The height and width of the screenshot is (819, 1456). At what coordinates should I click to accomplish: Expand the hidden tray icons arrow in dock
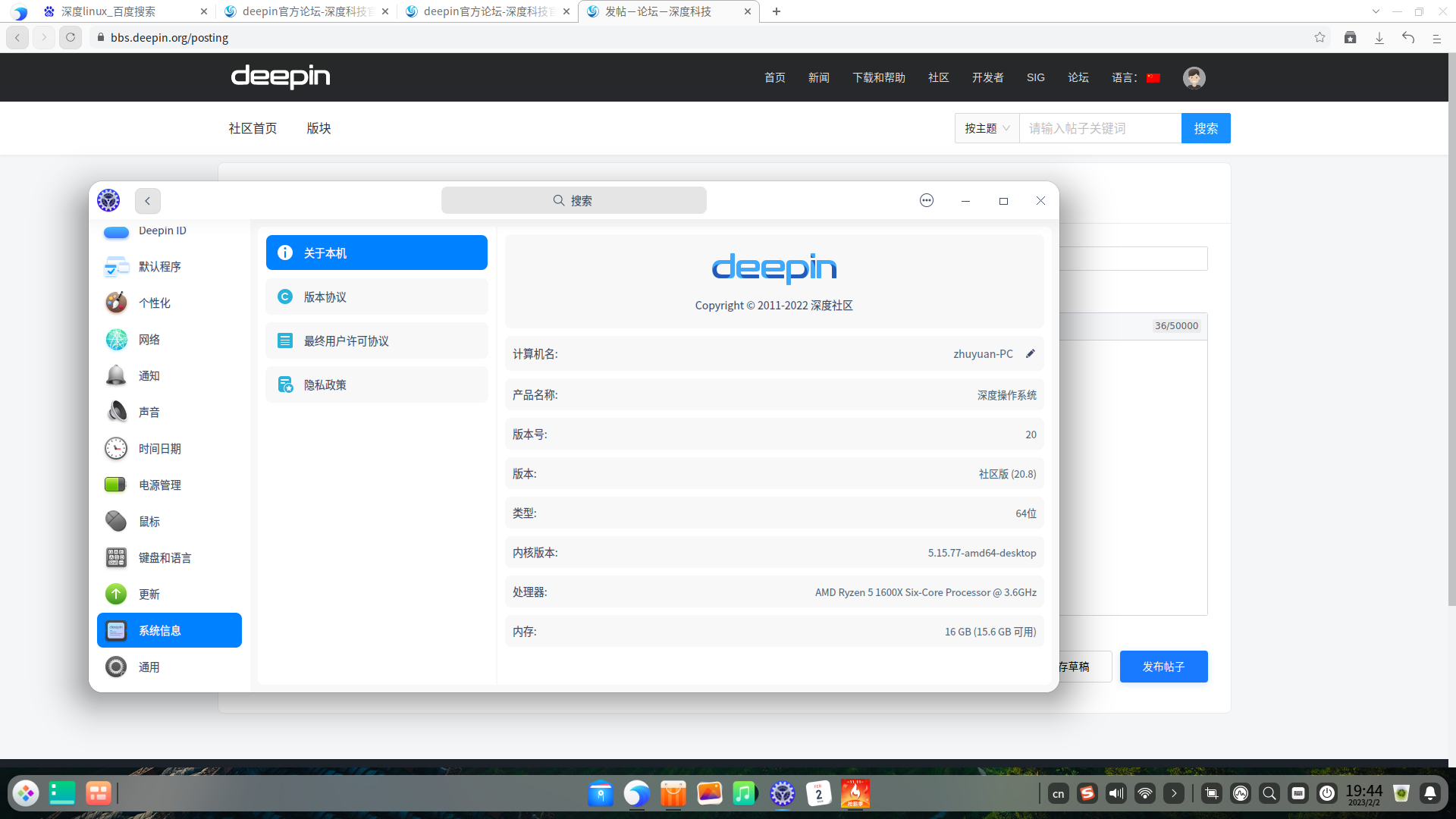click(1173, 793)
